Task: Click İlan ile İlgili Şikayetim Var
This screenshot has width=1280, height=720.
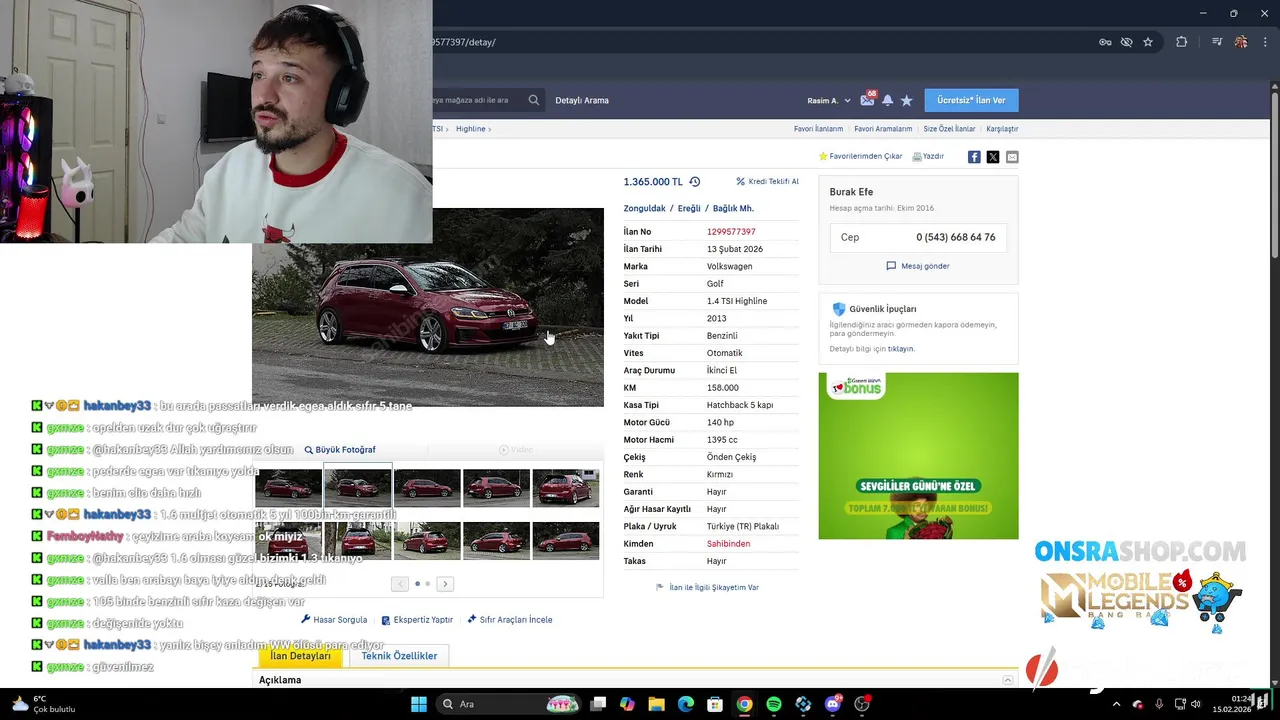Action: click(x=707, y=588)
